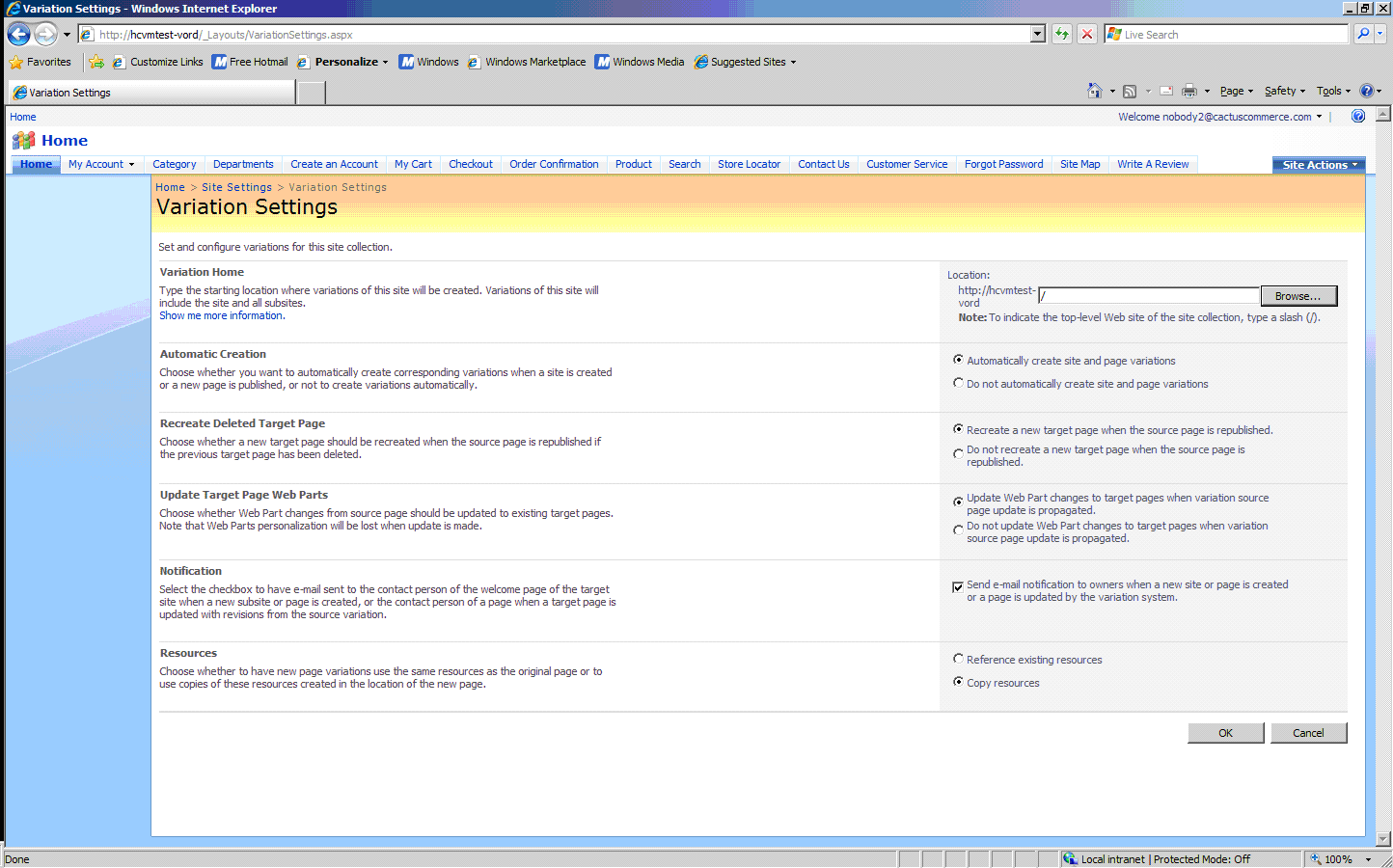
Task: Open the Windows Media favorite
Action: (640, 62)
